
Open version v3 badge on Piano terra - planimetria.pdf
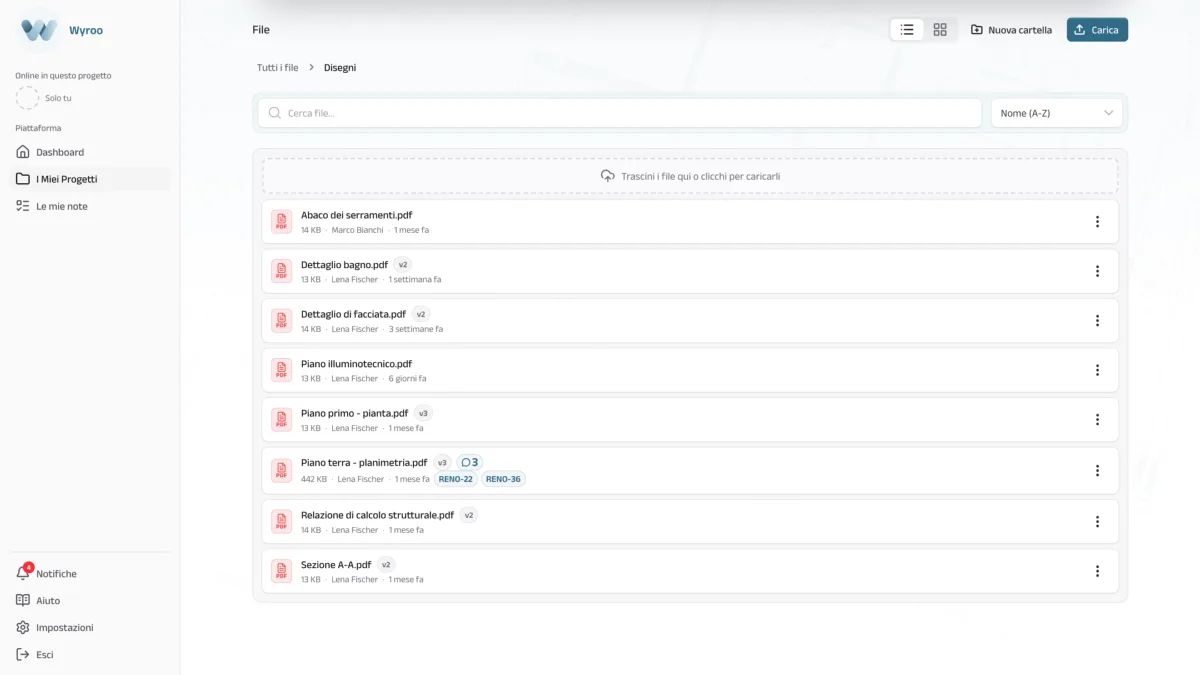pos(442,463)
